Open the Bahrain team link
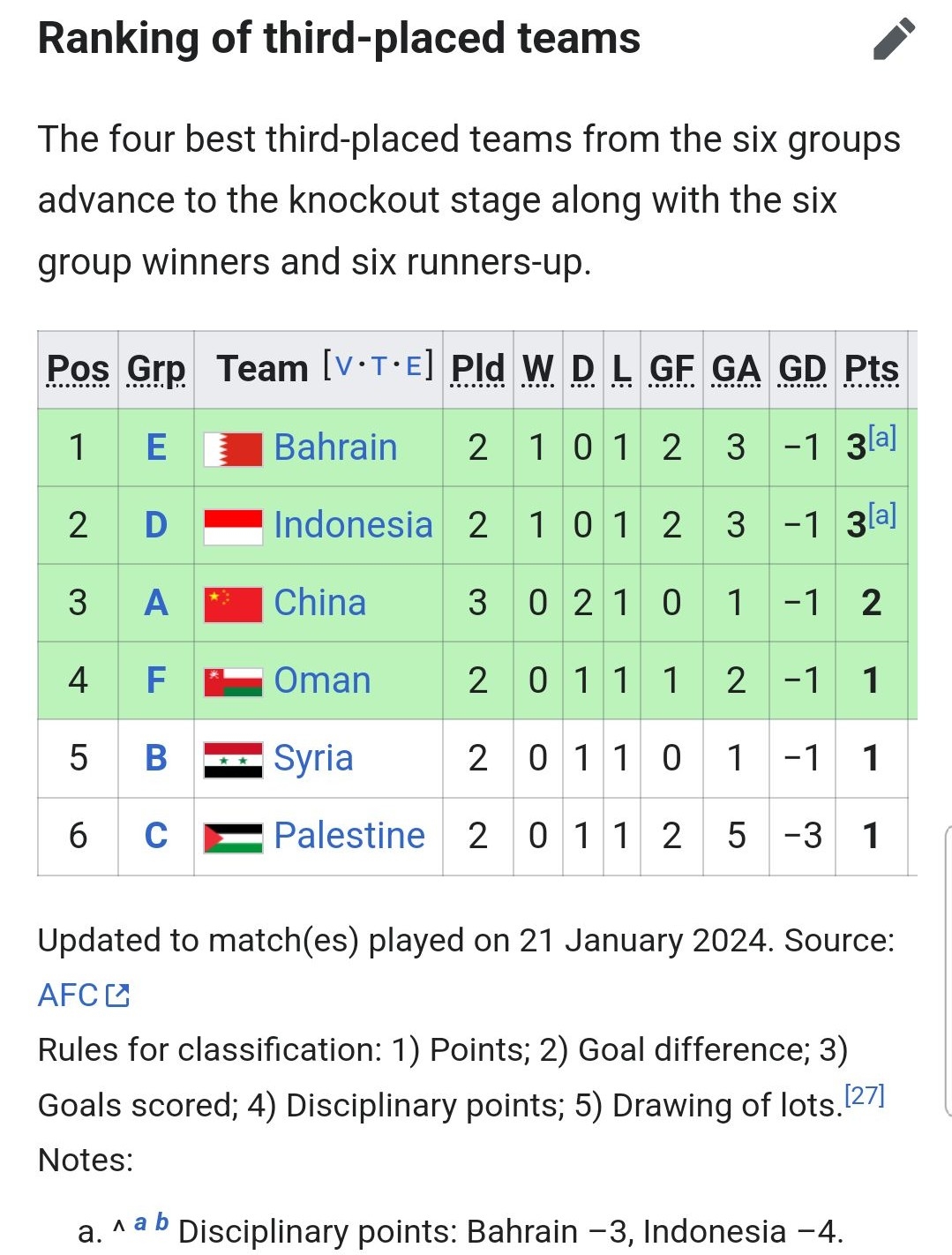The height and width of the screenshot is (1255, 952). [x=335, y=447]
